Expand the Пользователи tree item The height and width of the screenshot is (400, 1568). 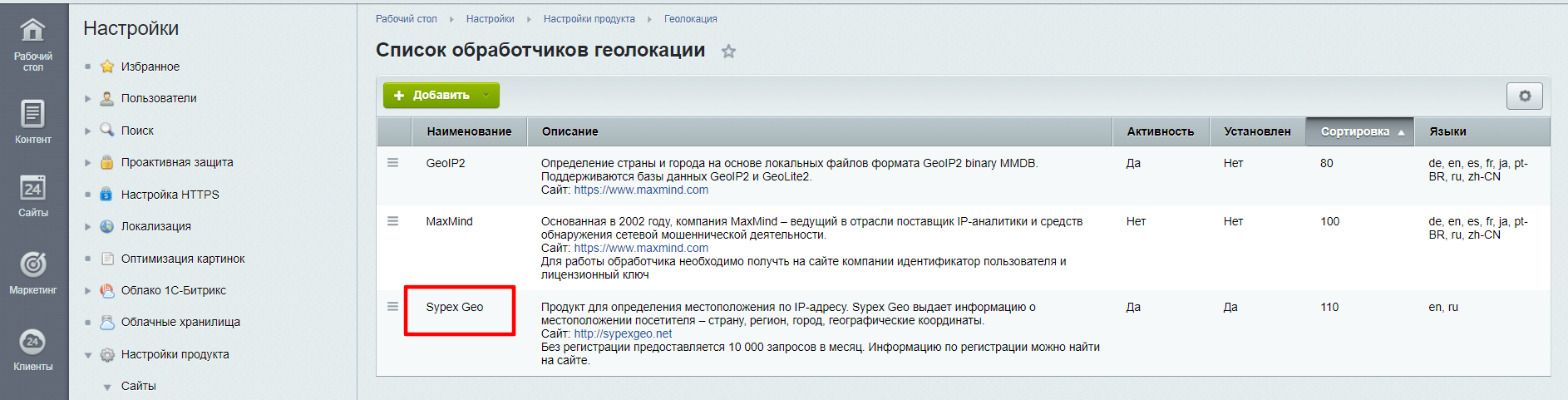pos(88,99)
